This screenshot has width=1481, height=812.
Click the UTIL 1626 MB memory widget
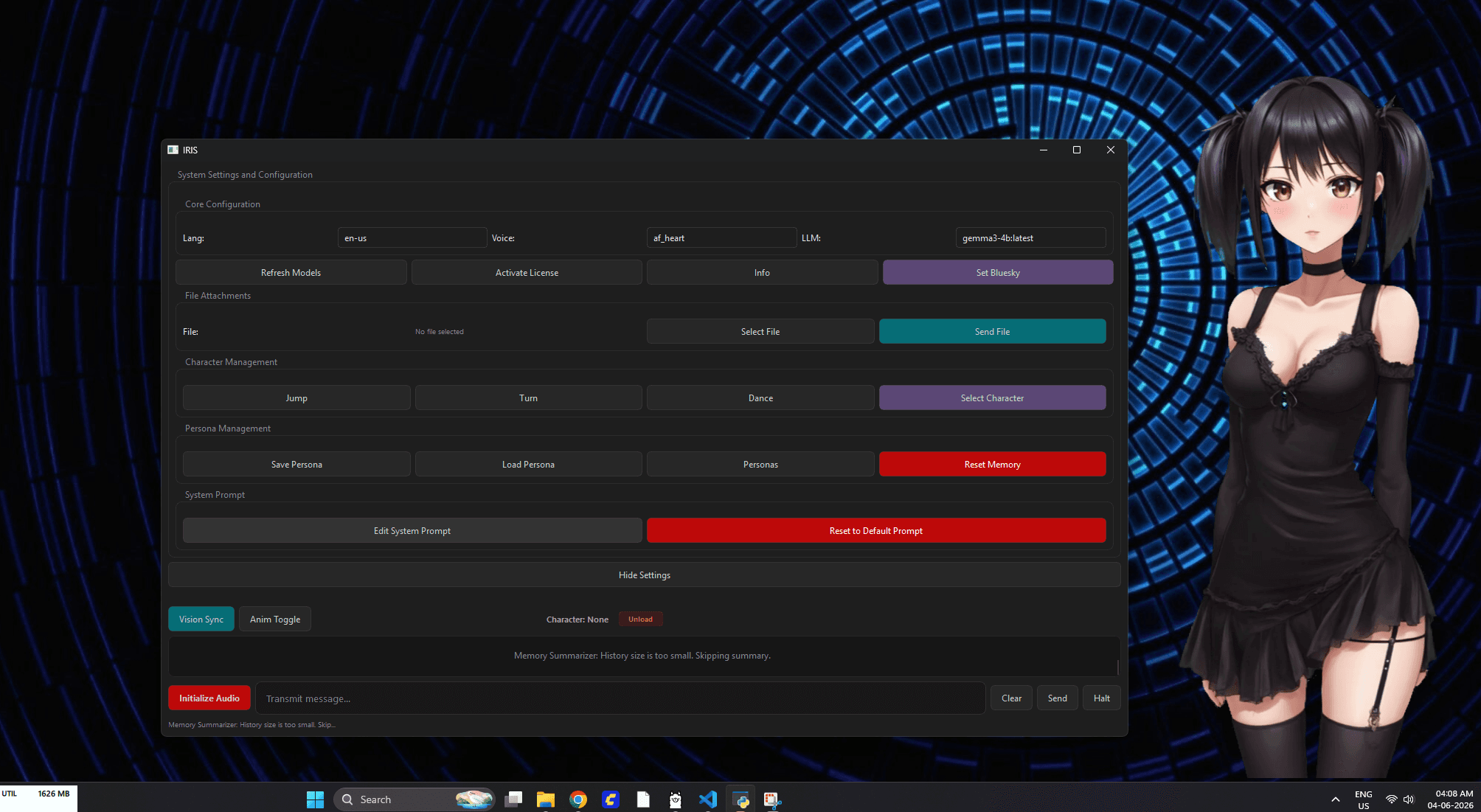tap(38, 798)
